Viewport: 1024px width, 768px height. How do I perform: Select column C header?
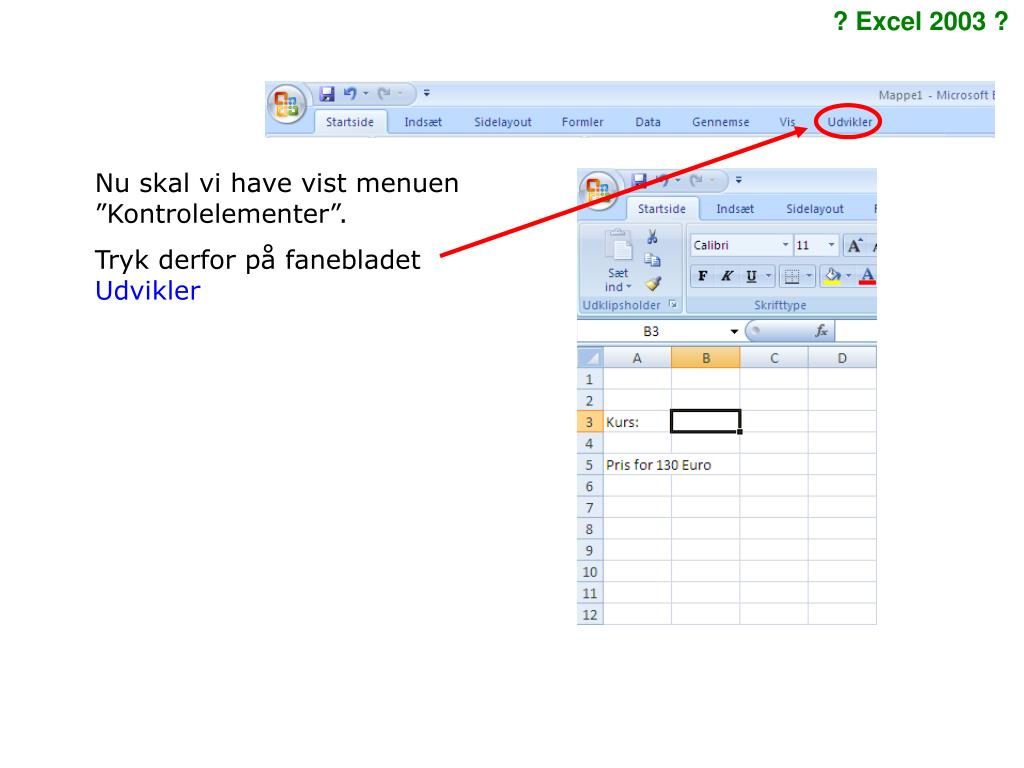click(x=774, y=358)
